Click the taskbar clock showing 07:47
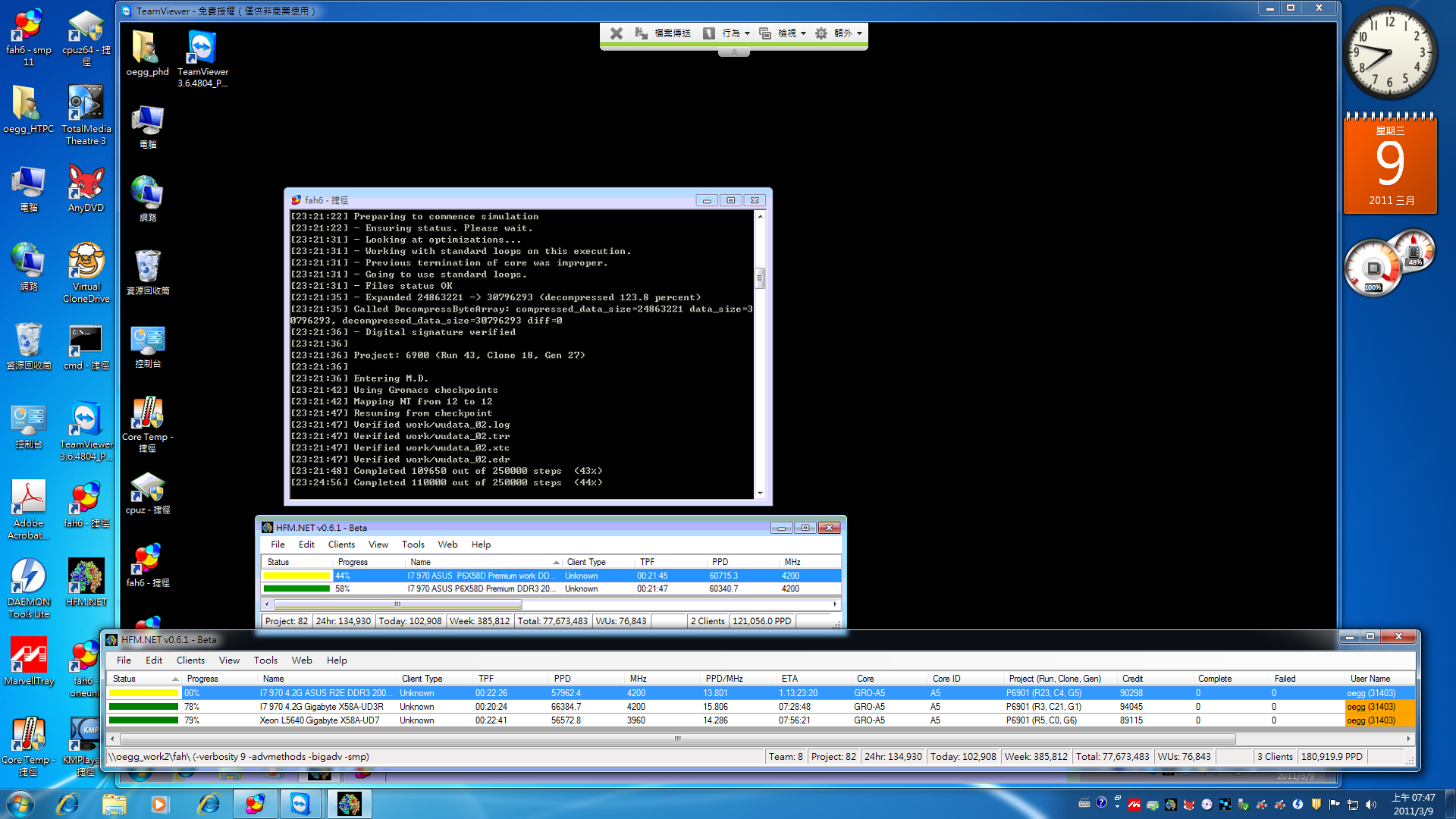The image size is (1456, 819). click(1413, 804)
